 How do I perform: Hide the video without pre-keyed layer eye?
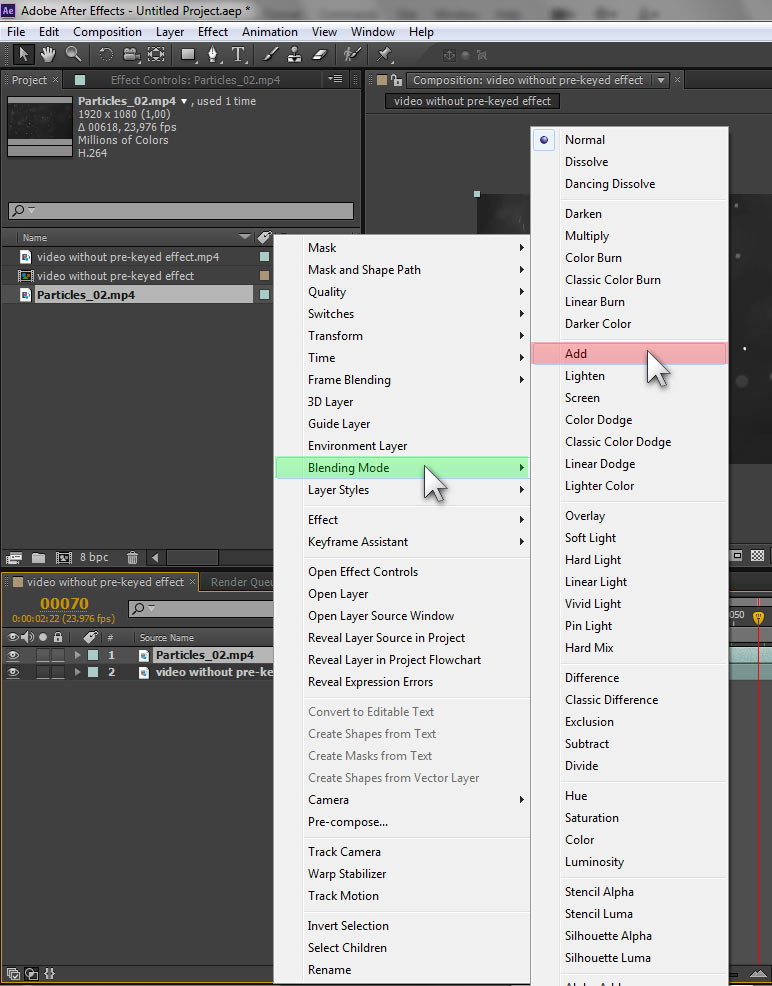[x=13, y=672]
